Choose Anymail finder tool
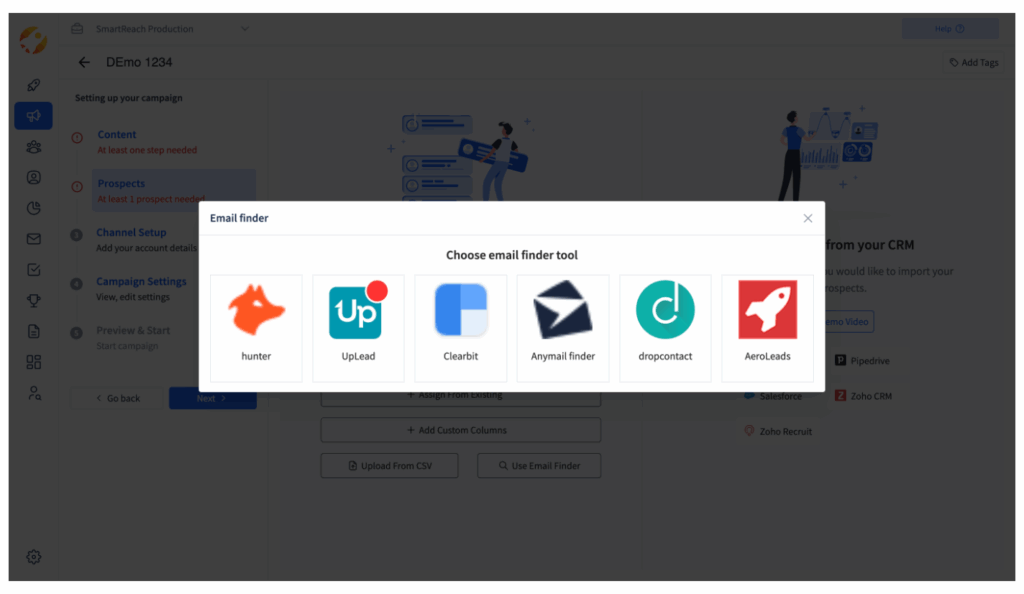 (x=563, y=328)
